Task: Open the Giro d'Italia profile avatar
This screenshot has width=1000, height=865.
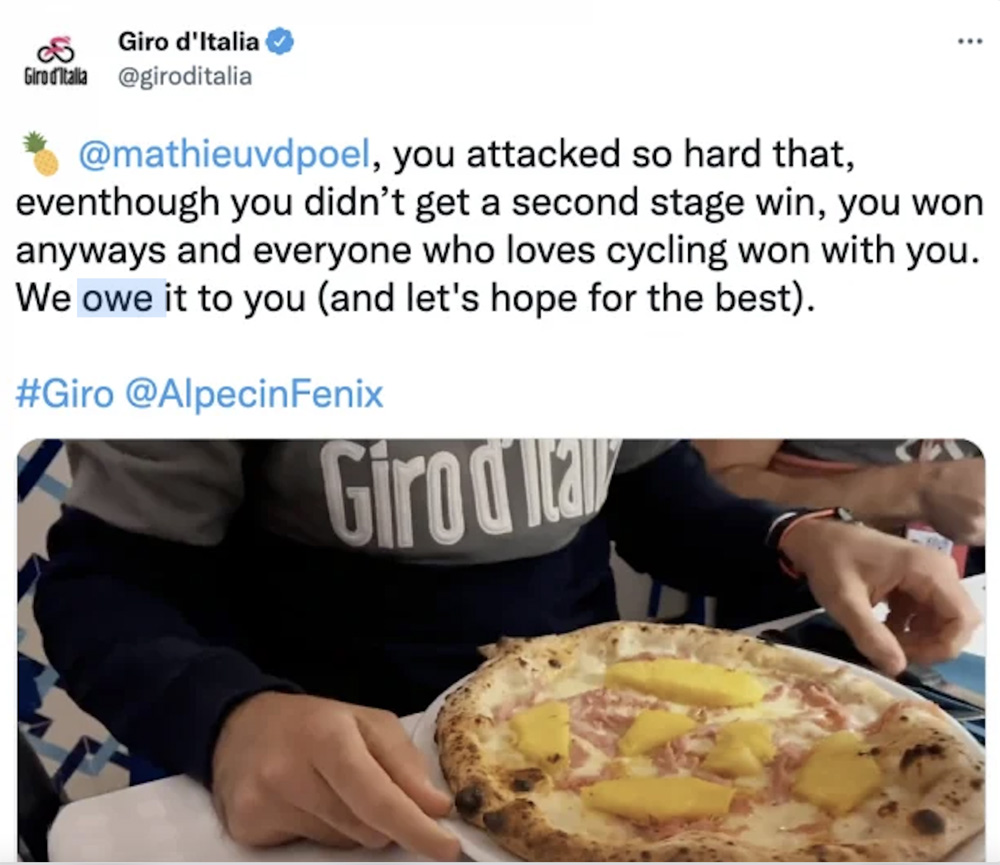Action: 55,60
